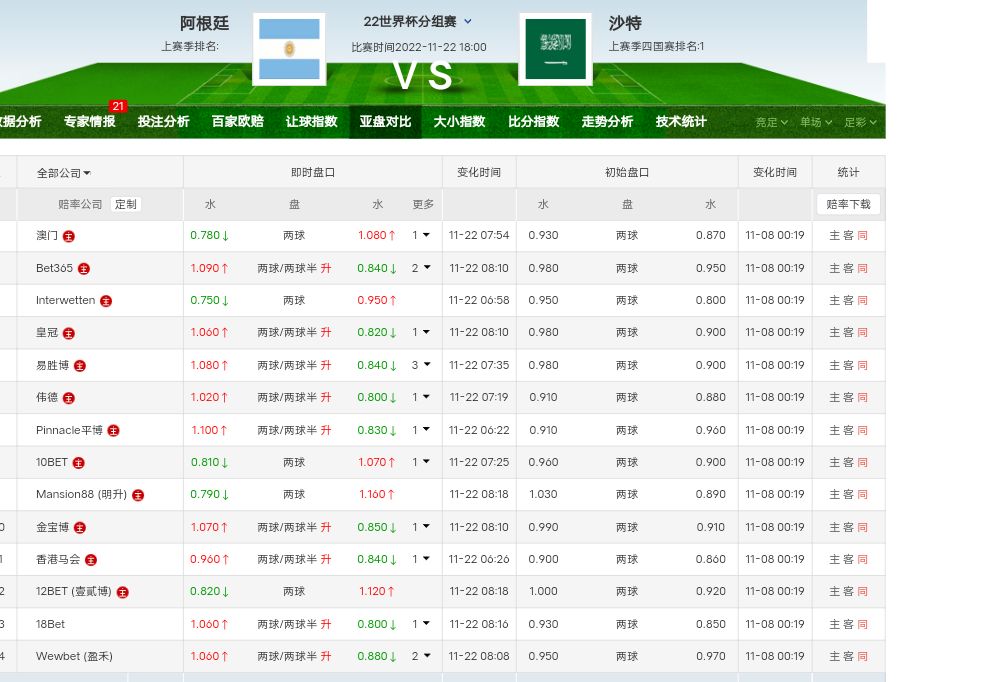
Task: Click the red 21 badge on 专家情报
Action: point(118,106)
